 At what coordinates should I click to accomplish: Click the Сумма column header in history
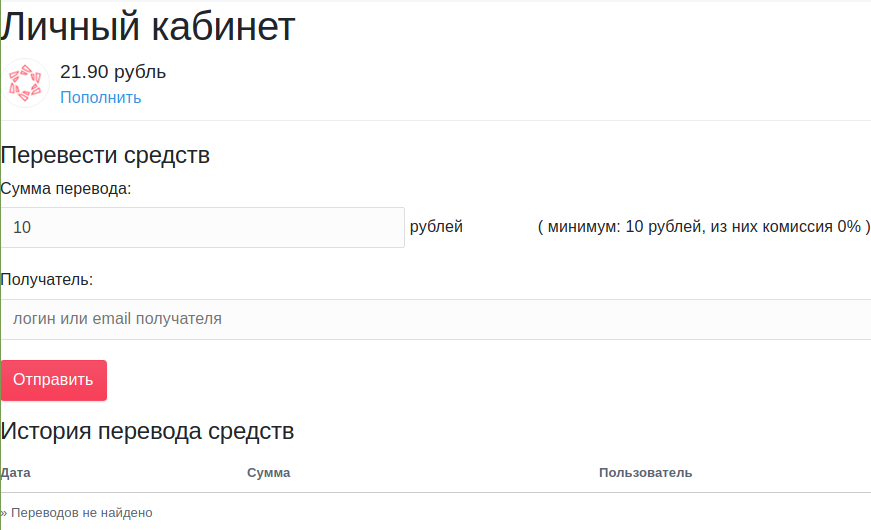(268, 472)
